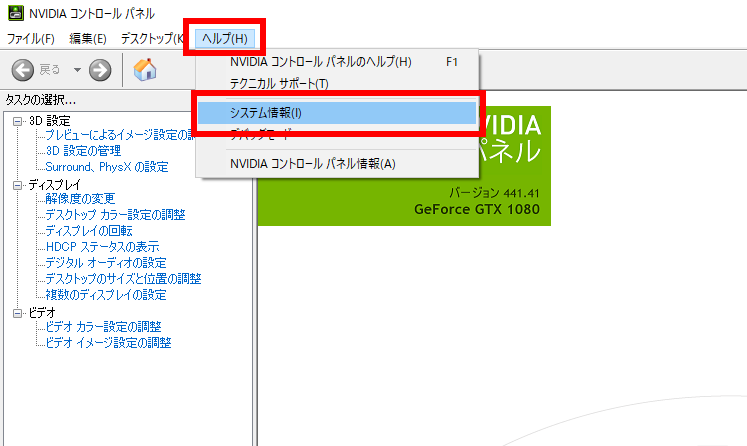
Task: Open the デスクトップ(K) menu
Action: tap(152, 39)
